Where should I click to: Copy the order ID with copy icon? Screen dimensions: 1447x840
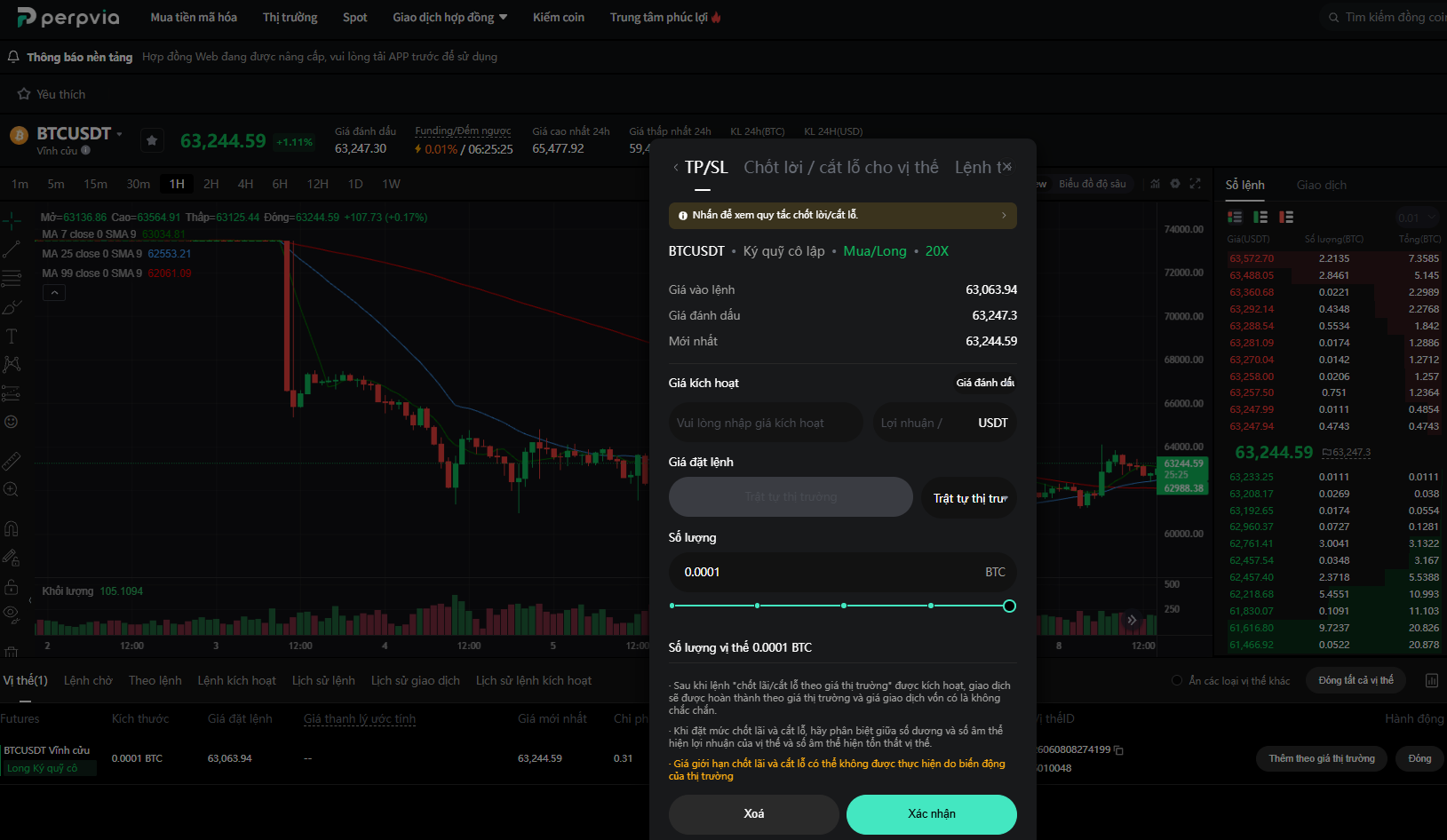pyautogui.click(x=1119, y=750)
